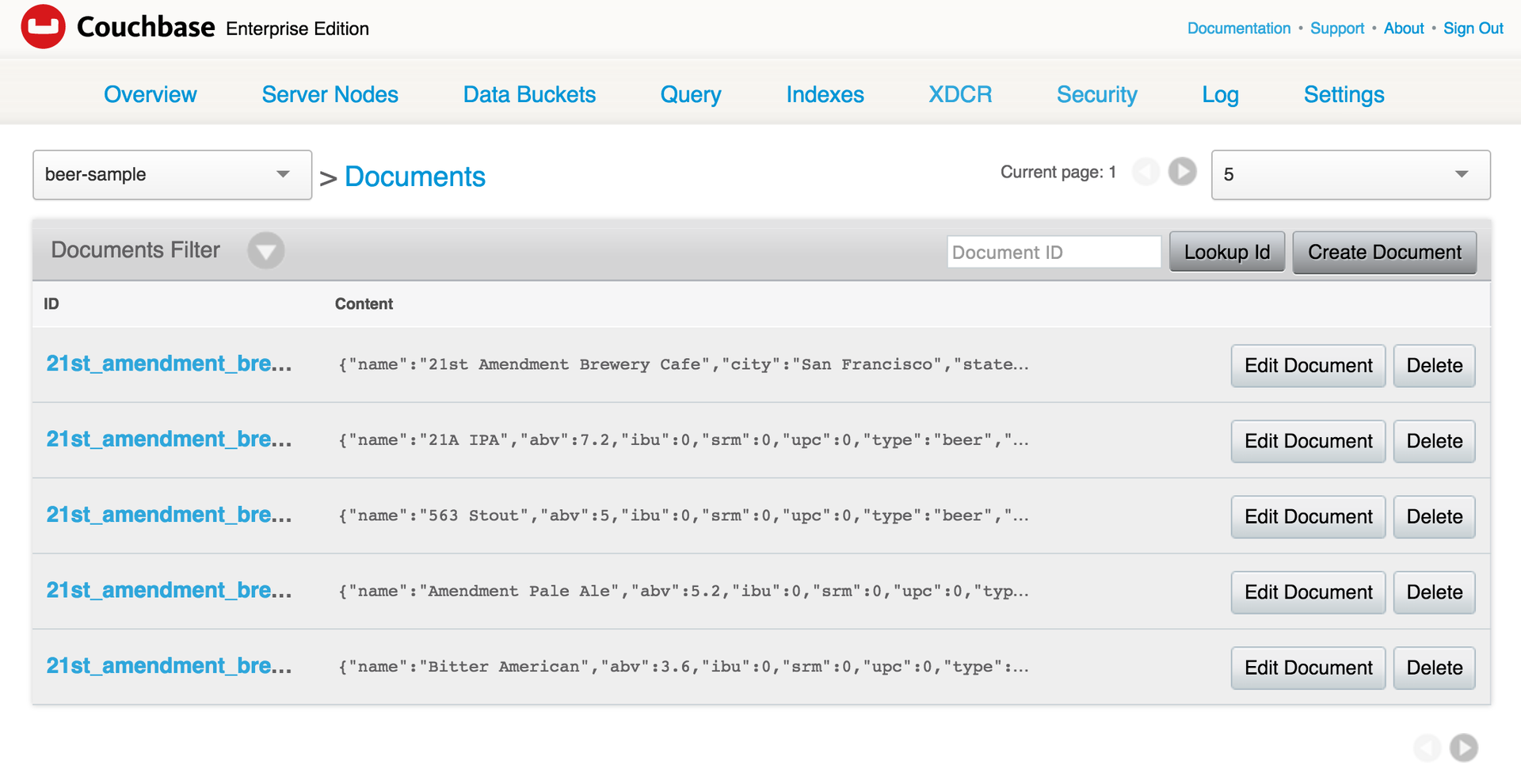1521x784 pixels.
Task: Click the Amendment Pale Ale content text
Action: [x=684, y=592]
